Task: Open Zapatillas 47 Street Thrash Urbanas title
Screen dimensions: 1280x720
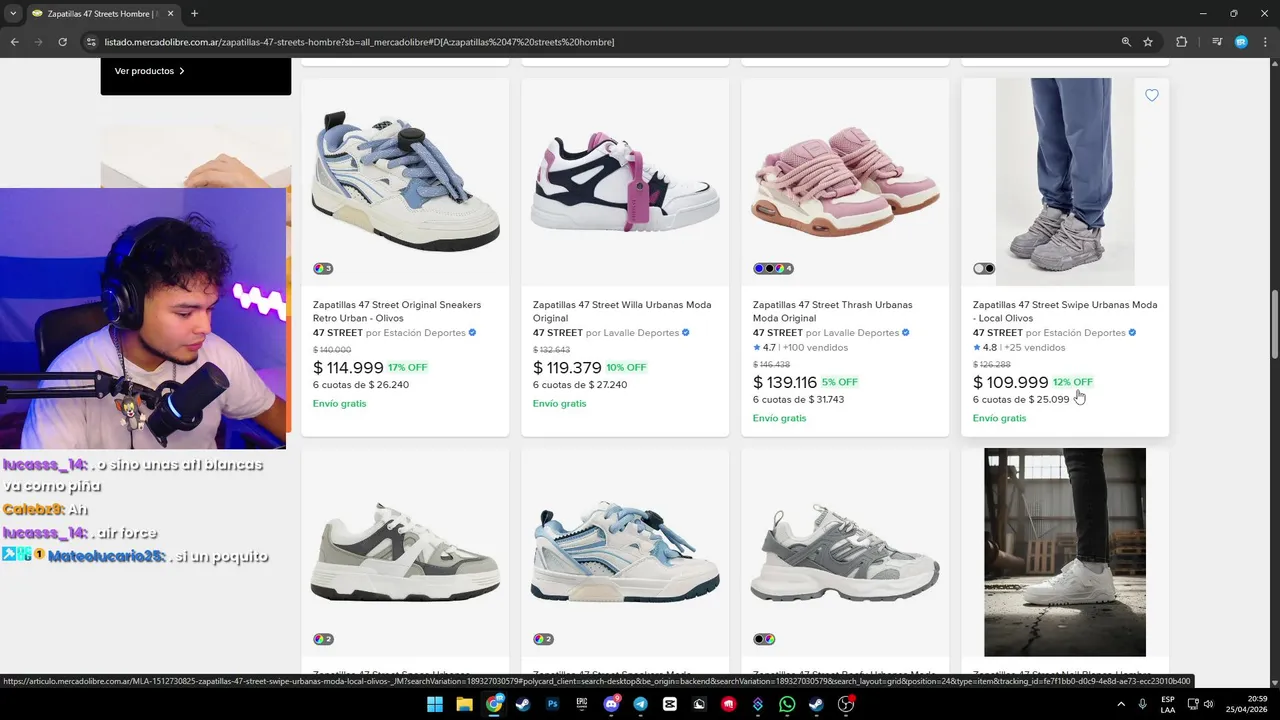Action: 833,311
